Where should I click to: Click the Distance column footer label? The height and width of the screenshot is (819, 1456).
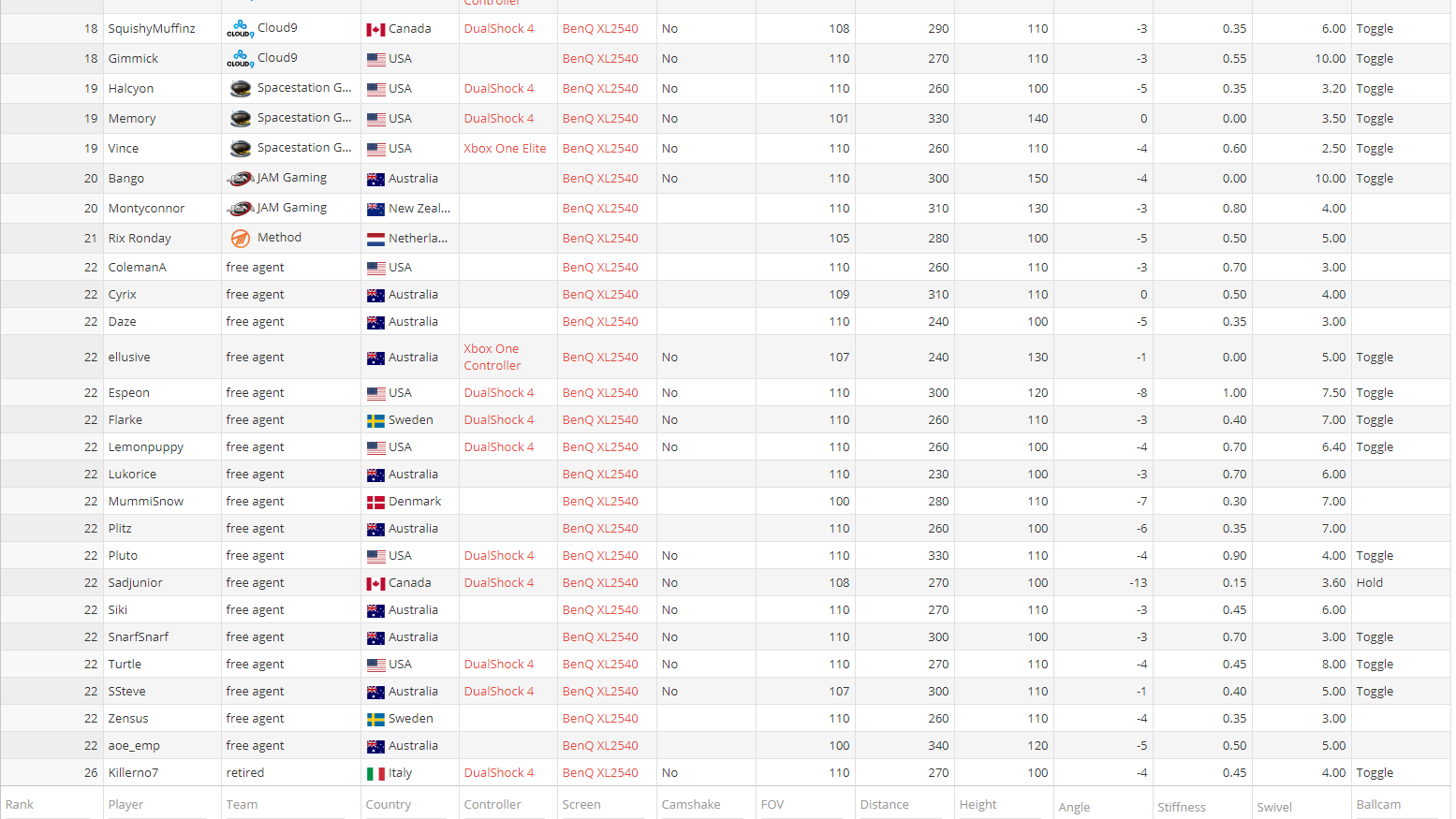point(885,805)
